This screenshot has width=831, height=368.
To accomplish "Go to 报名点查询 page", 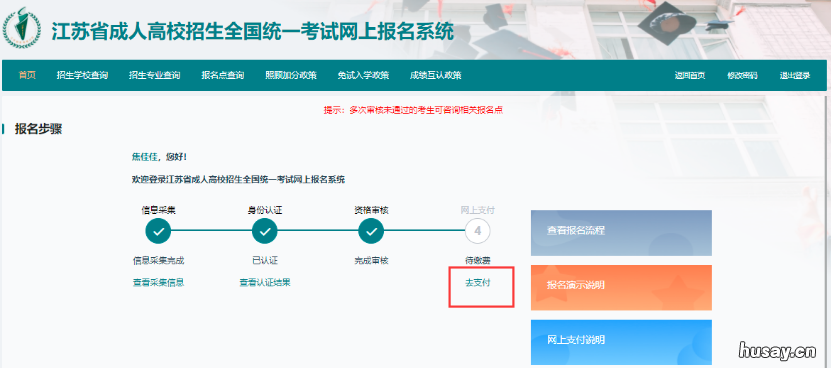I will (x=223, y=75).
